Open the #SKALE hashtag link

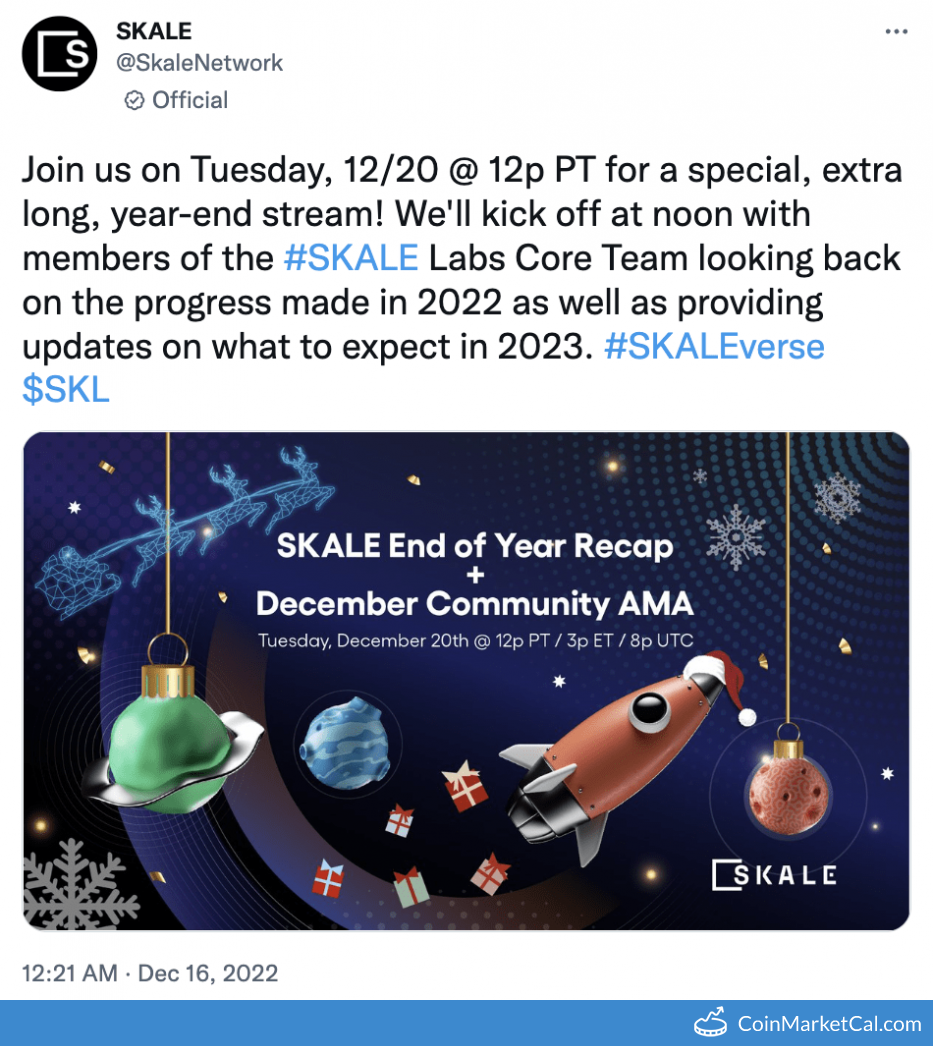pyautogui.click(x=350, y=258)
